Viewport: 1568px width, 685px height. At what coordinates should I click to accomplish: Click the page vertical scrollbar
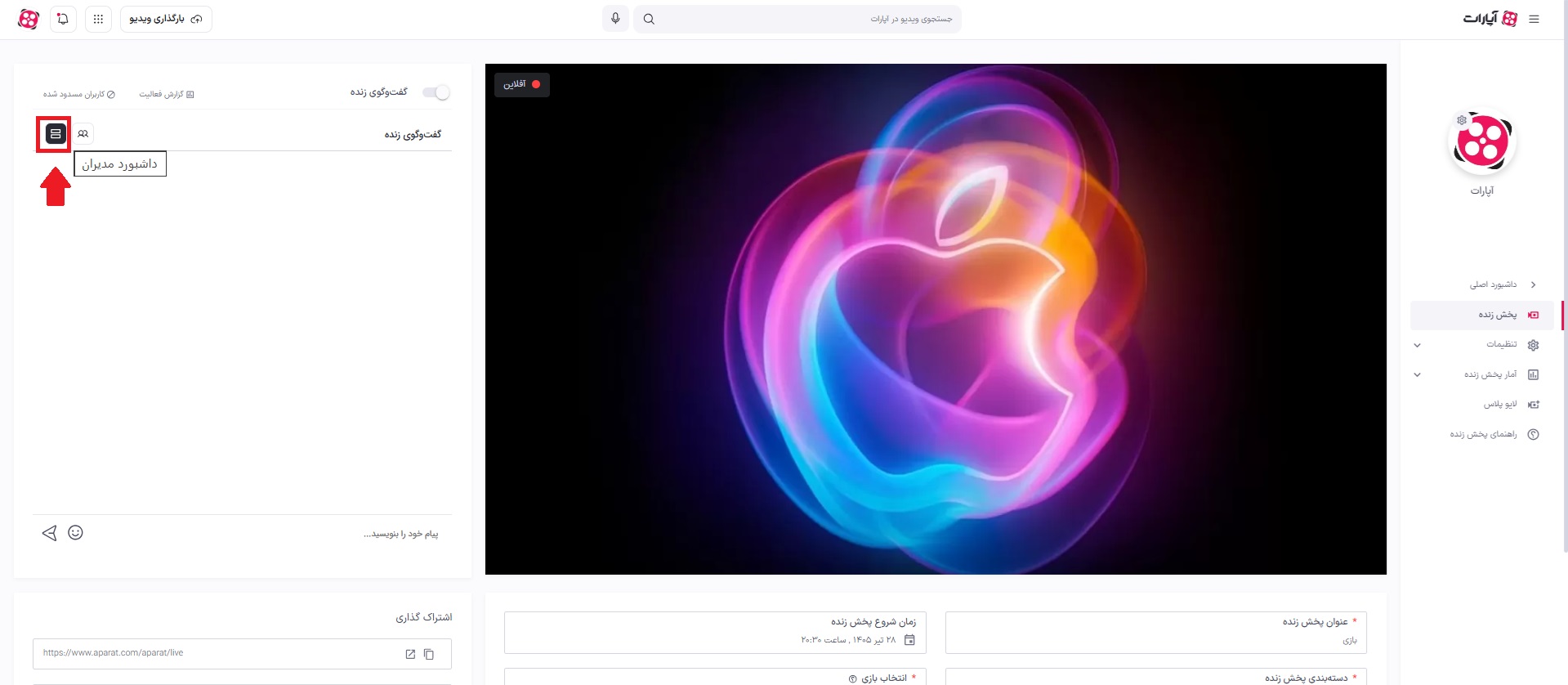point(1565,278)
